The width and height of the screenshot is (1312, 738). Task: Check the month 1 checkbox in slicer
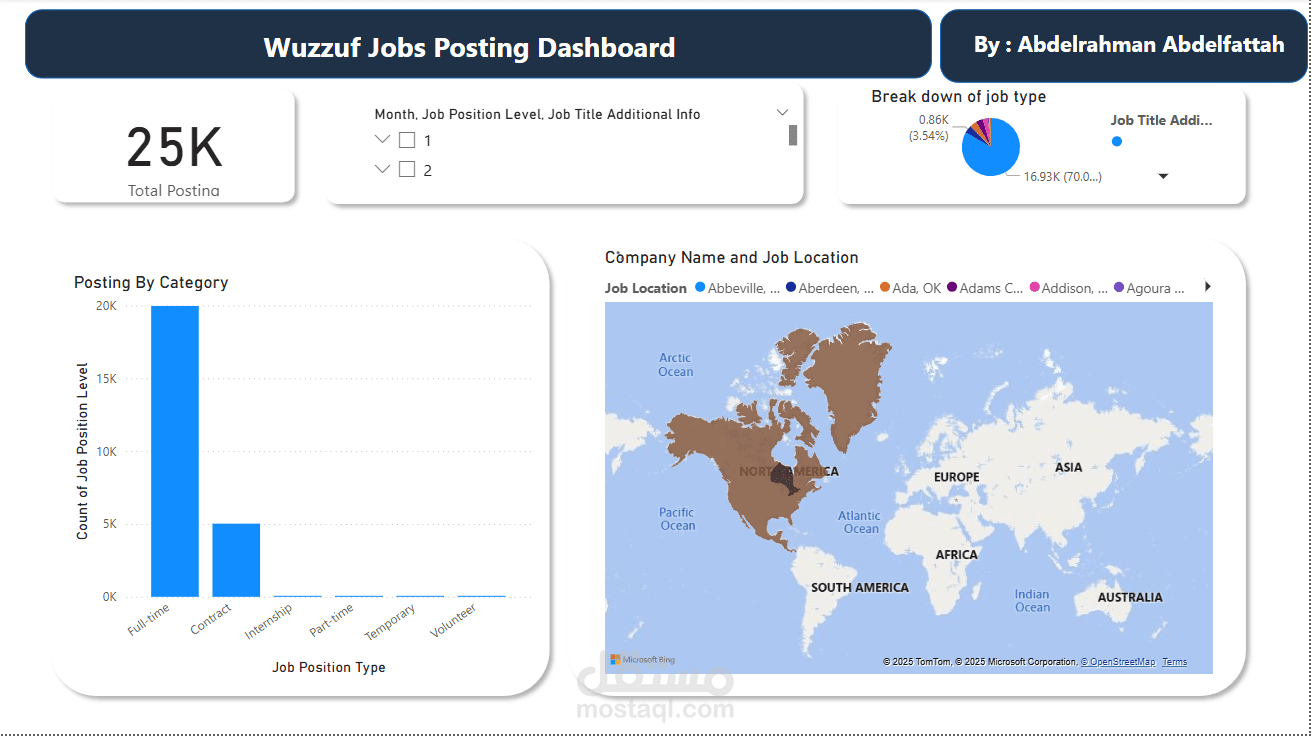pos(407,140)
